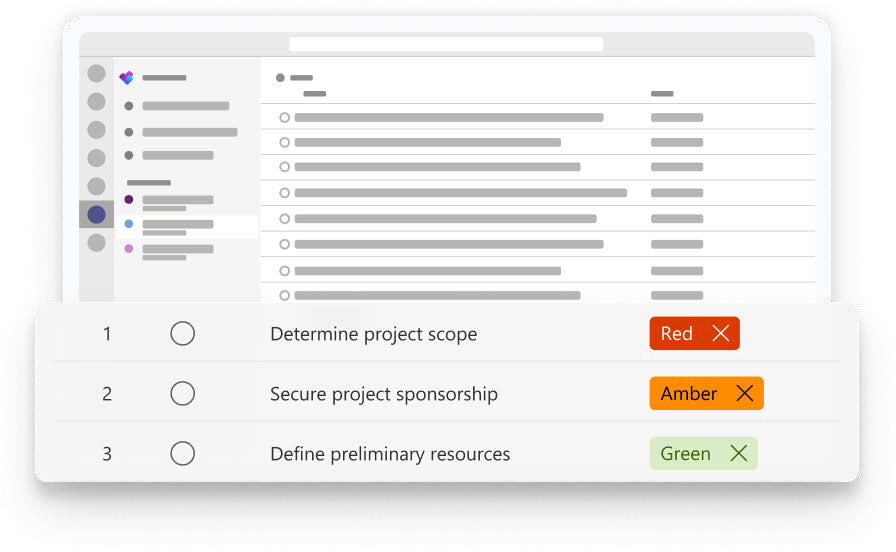Select row number 1 in task grid

coord(107,334)
